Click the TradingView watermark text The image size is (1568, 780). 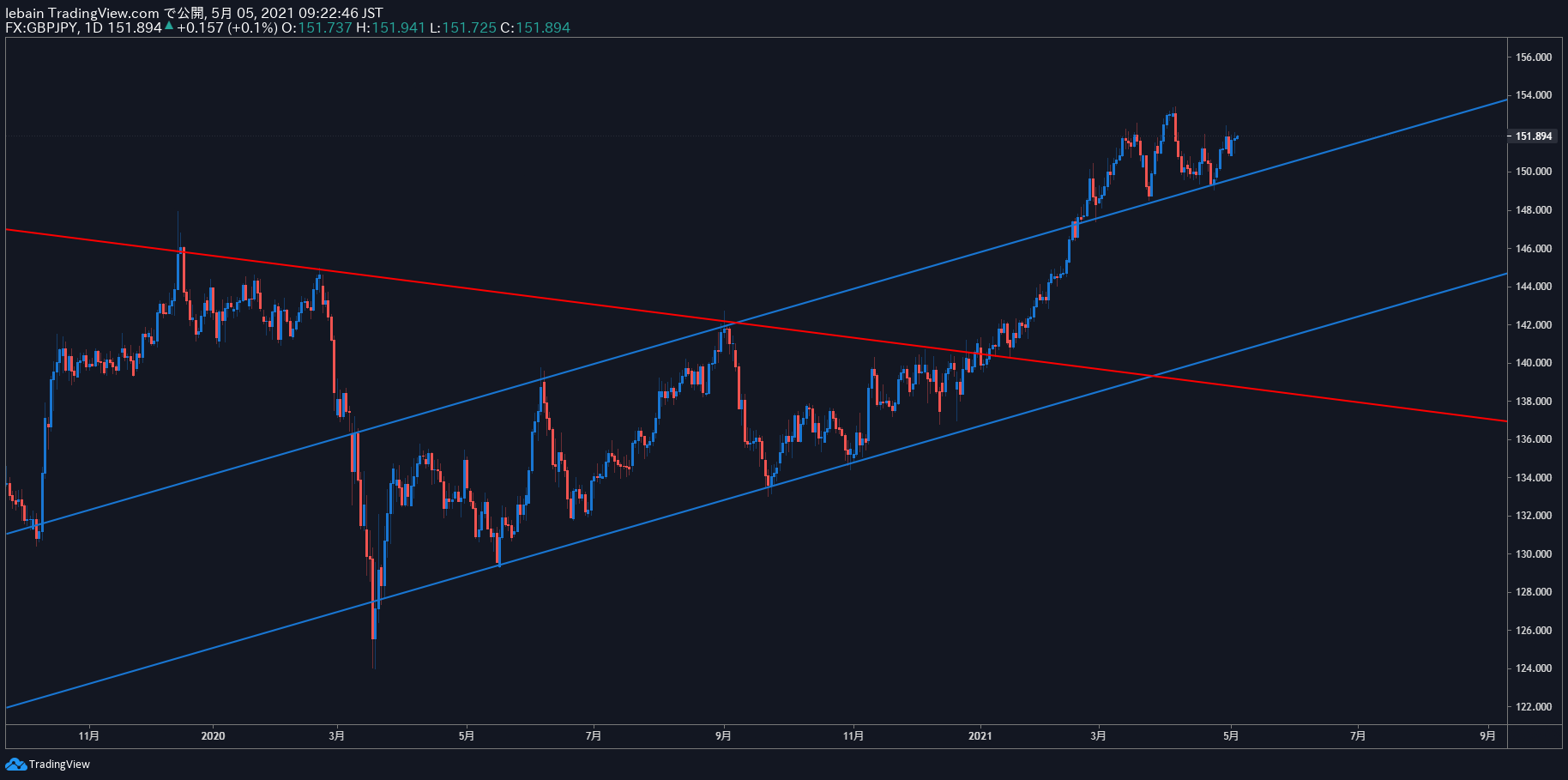pyautogui.click(x=59, y=764)
